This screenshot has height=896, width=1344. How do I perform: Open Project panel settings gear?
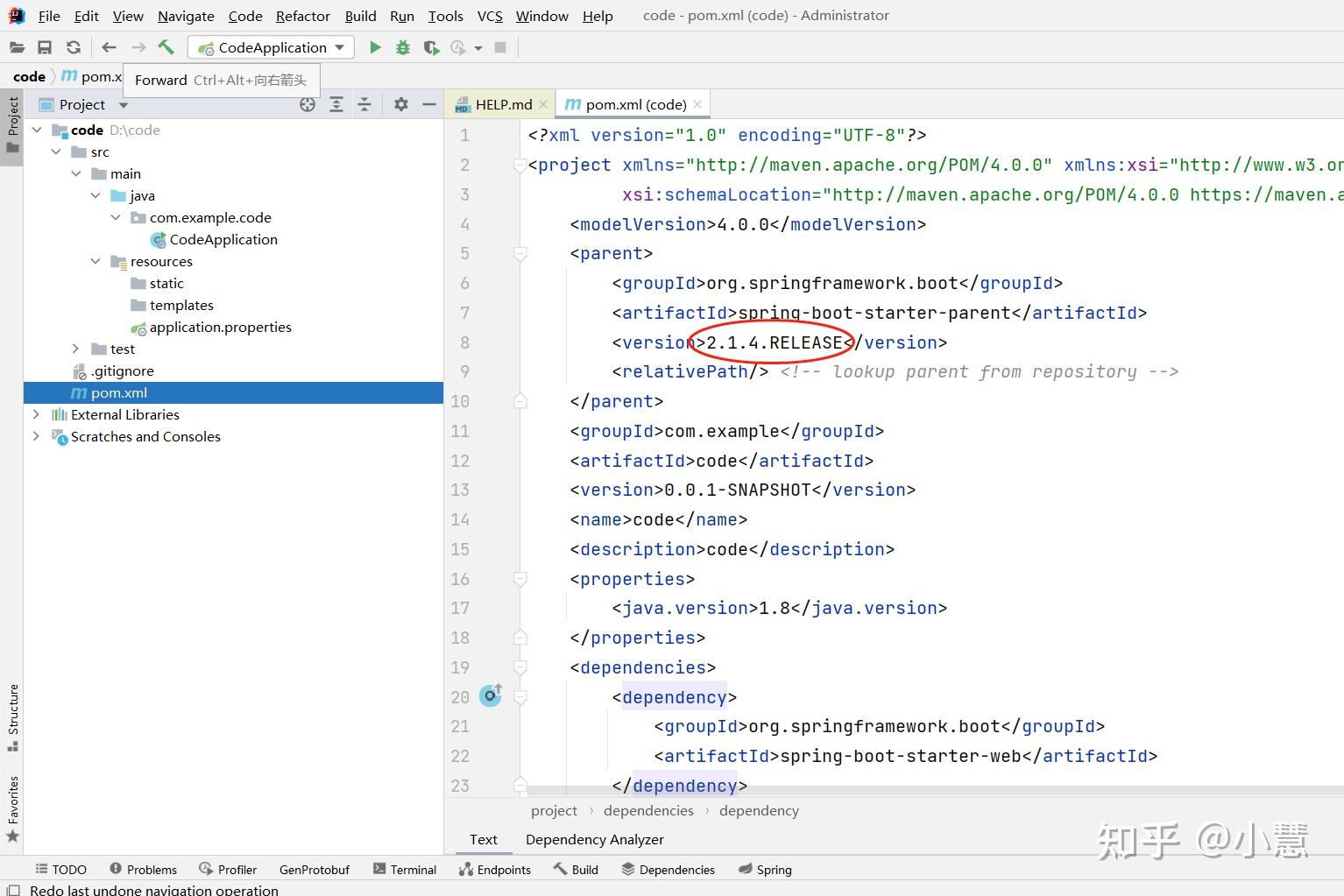(400, 104)
